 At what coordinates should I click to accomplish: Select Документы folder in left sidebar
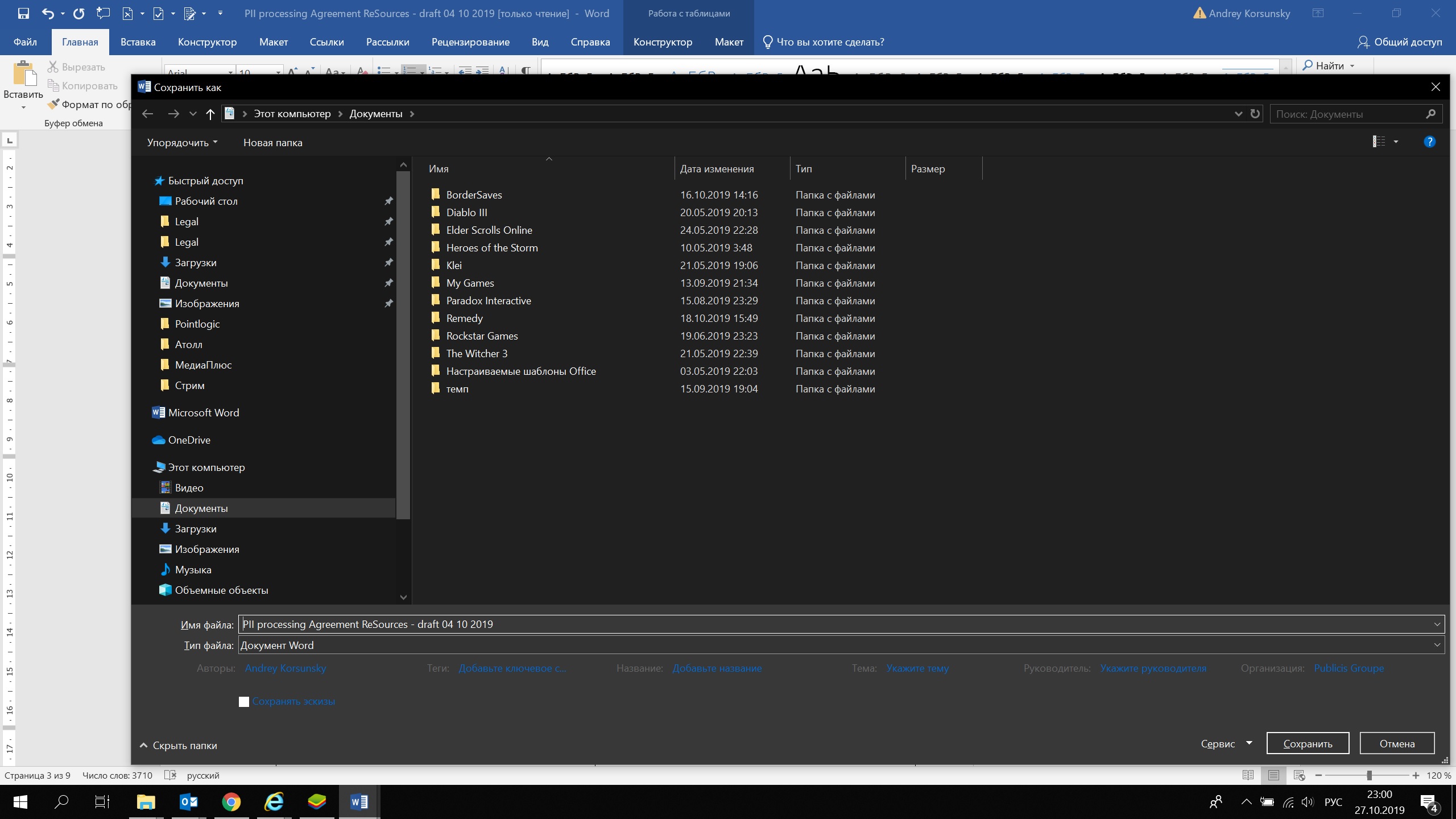200,508
